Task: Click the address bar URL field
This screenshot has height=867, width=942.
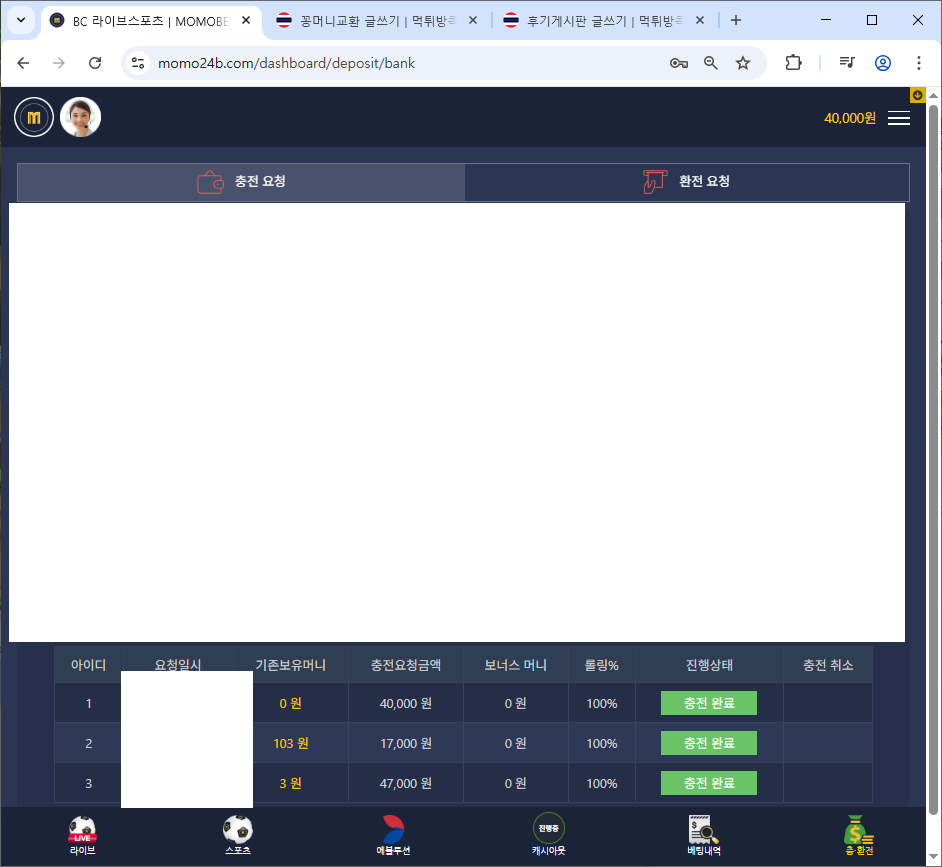Action: click(x=400, y=63)
